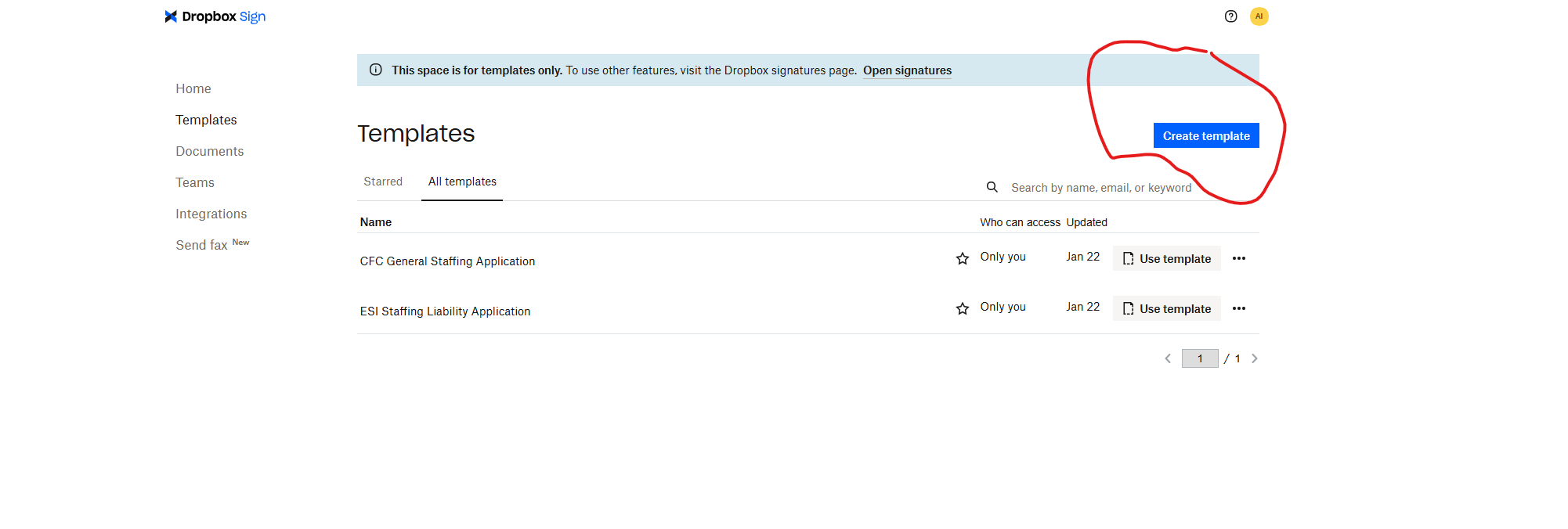The height and width of the screenshot is (529, 1568).
Task: Open the AI account avatar menu
Action: 1259,16
